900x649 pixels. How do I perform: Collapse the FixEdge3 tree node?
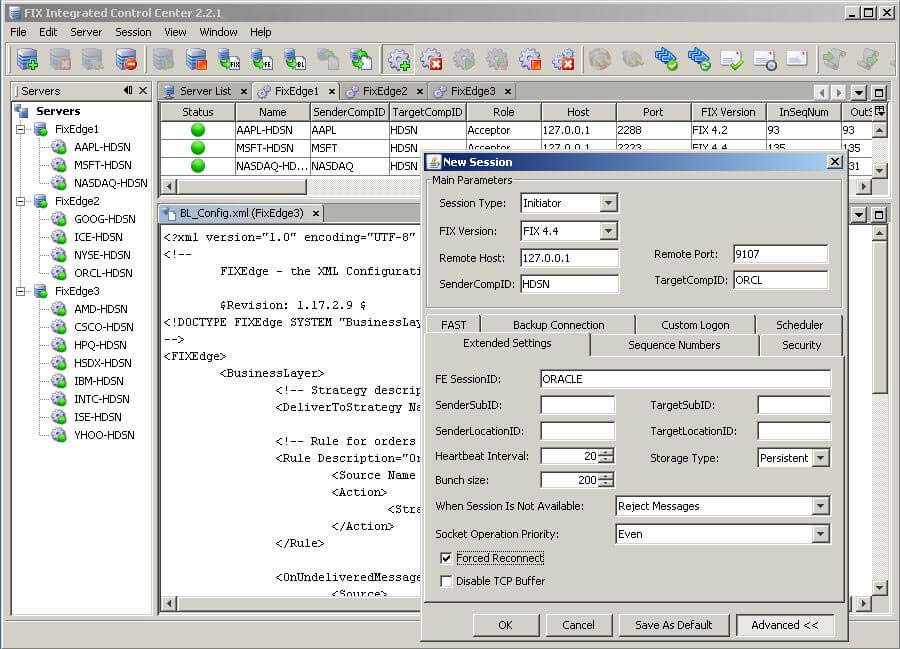coord(21,291)
